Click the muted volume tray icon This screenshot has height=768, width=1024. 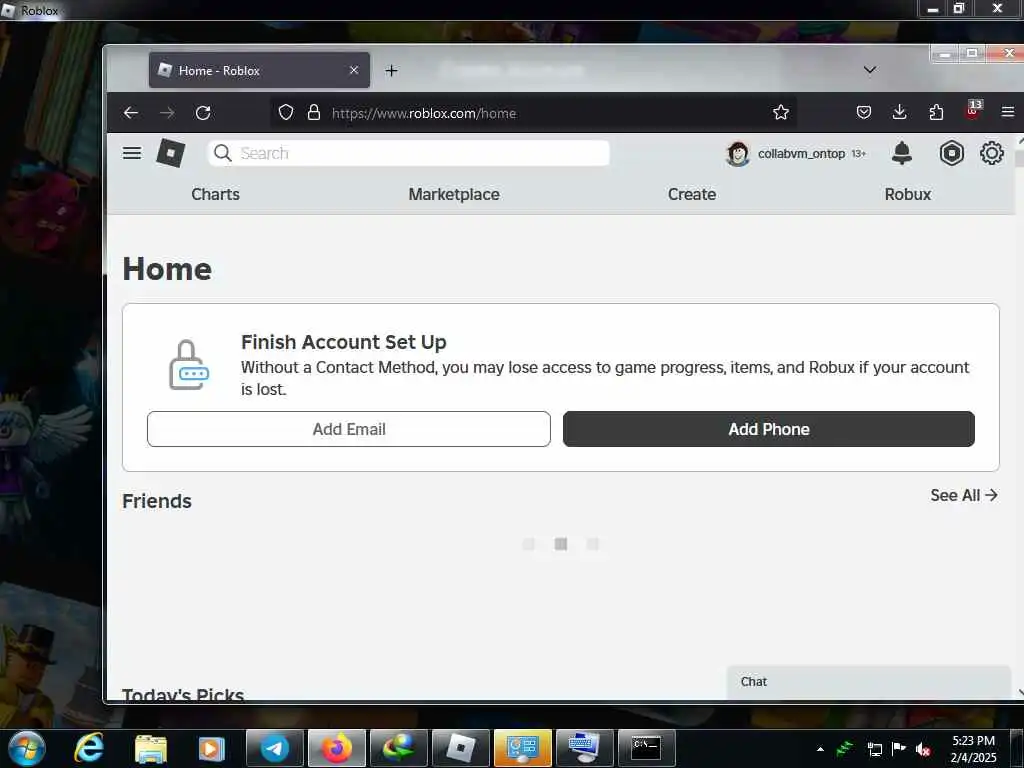(x=923, y=749)
